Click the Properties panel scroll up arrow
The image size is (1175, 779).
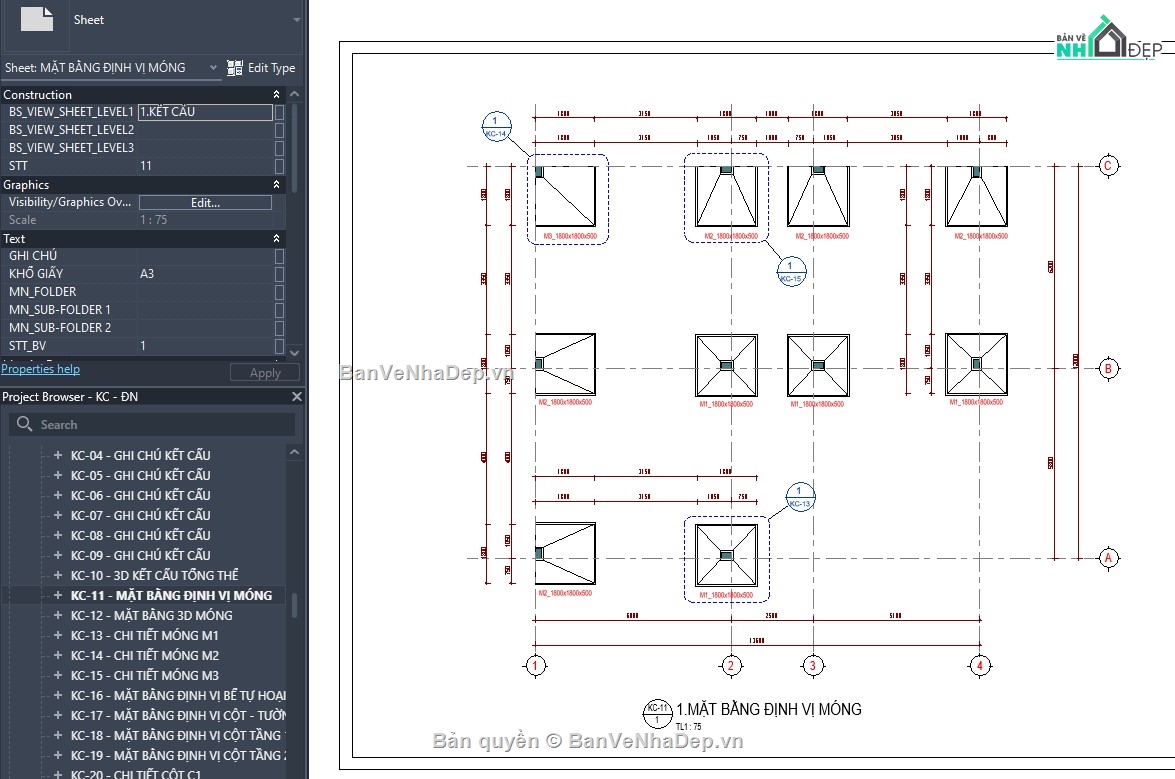(294, 94)
